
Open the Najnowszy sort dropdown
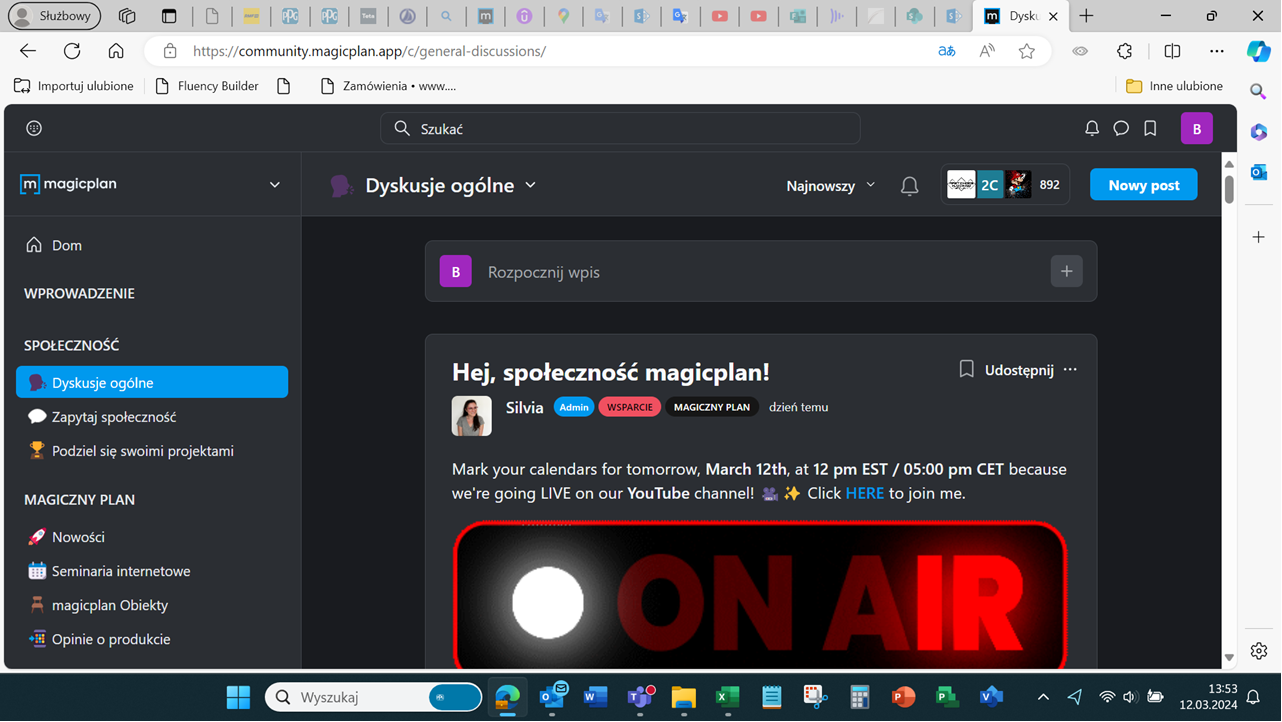point(831,185)
